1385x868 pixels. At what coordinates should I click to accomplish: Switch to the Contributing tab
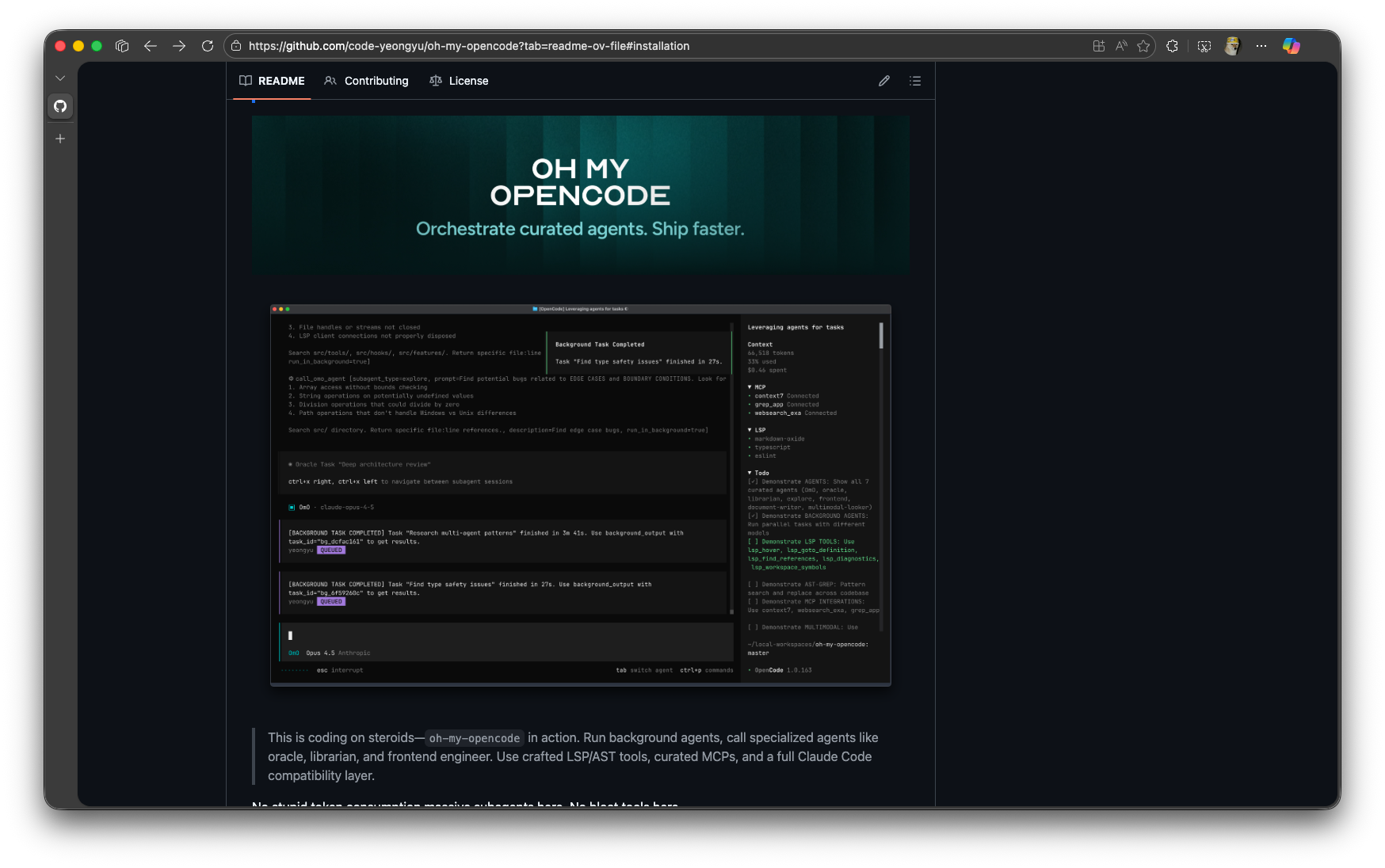(x=366, y=81)
